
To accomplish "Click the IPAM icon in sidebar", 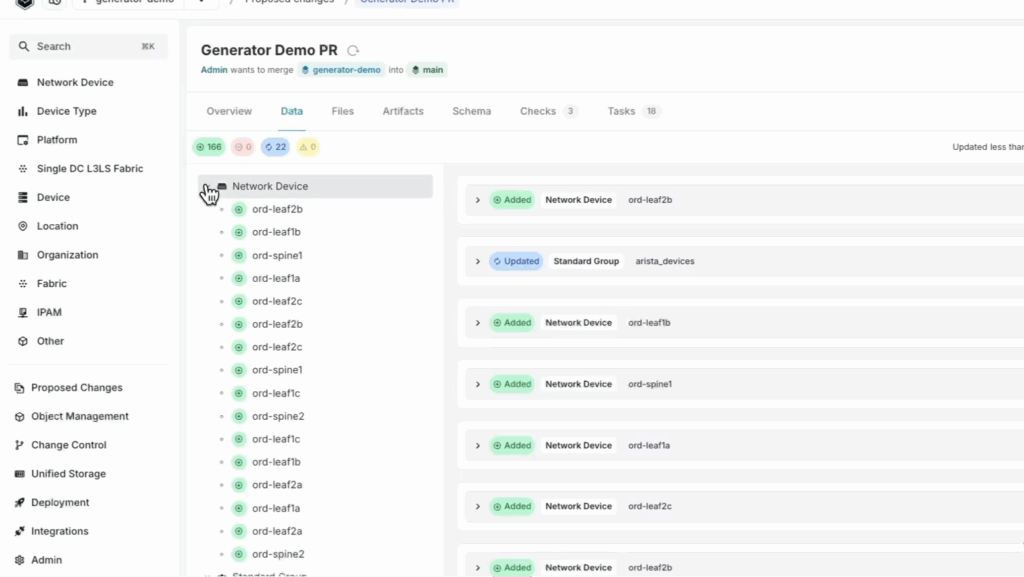I will click(x=23, y=313).
